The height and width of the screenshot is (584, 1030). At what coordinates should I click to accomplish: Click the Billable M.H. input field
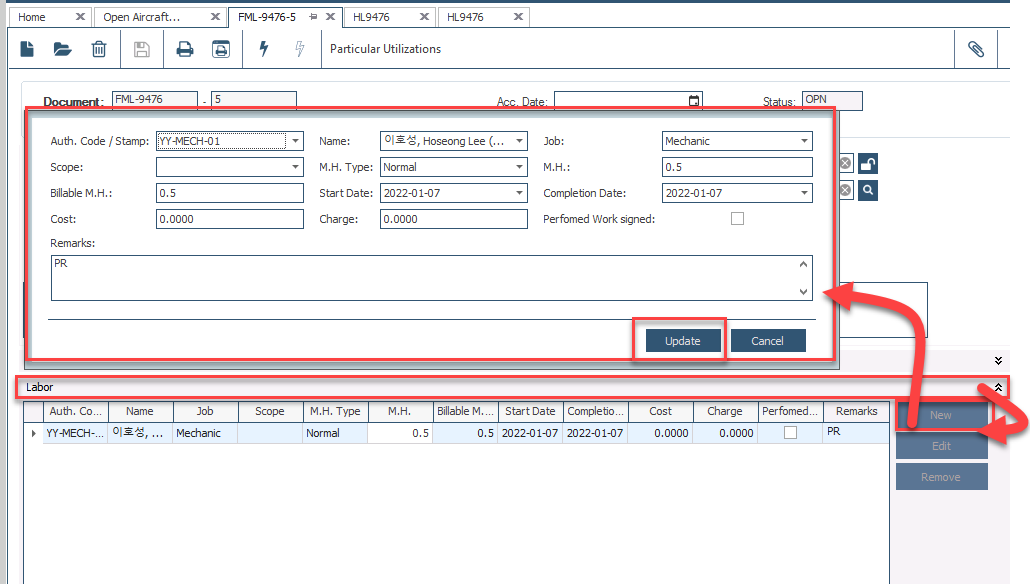[229, 193]
